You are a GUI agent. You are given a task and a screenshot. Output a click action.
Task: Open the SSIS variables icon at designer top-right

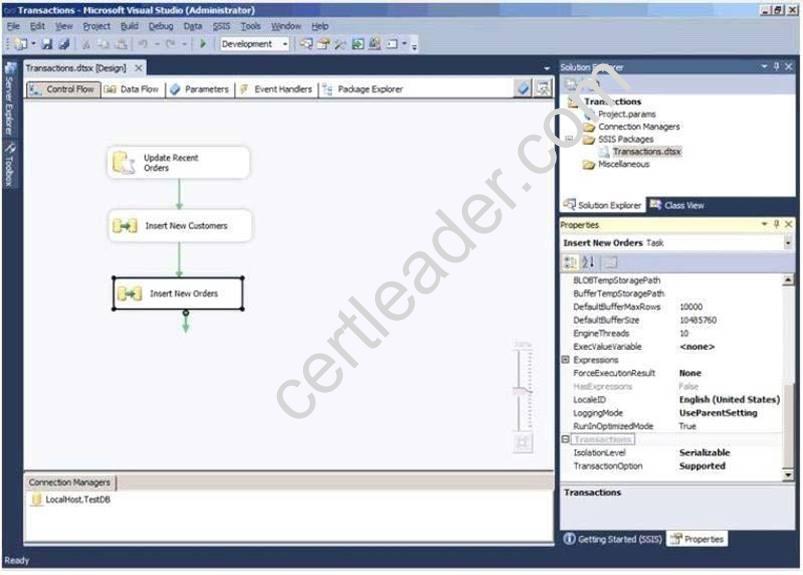point(523,89)
